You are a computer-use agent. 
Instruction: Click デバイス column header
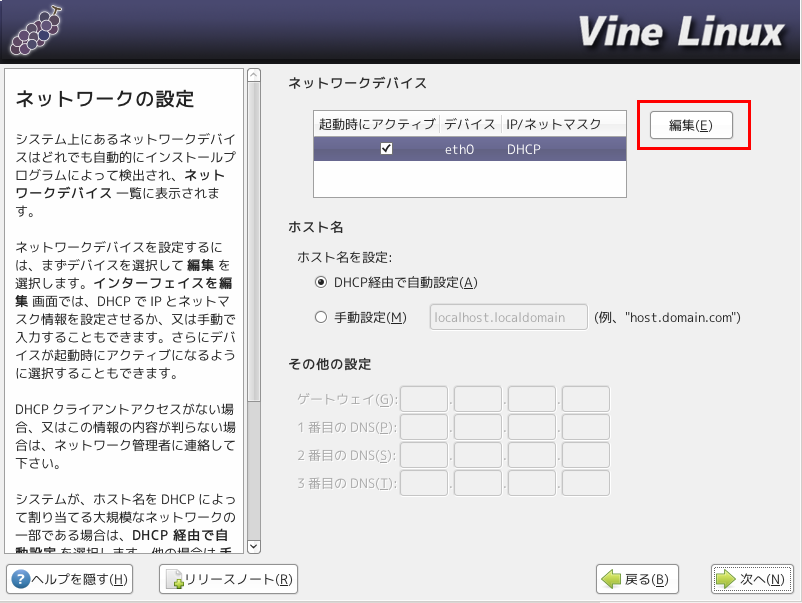point(470,124)
